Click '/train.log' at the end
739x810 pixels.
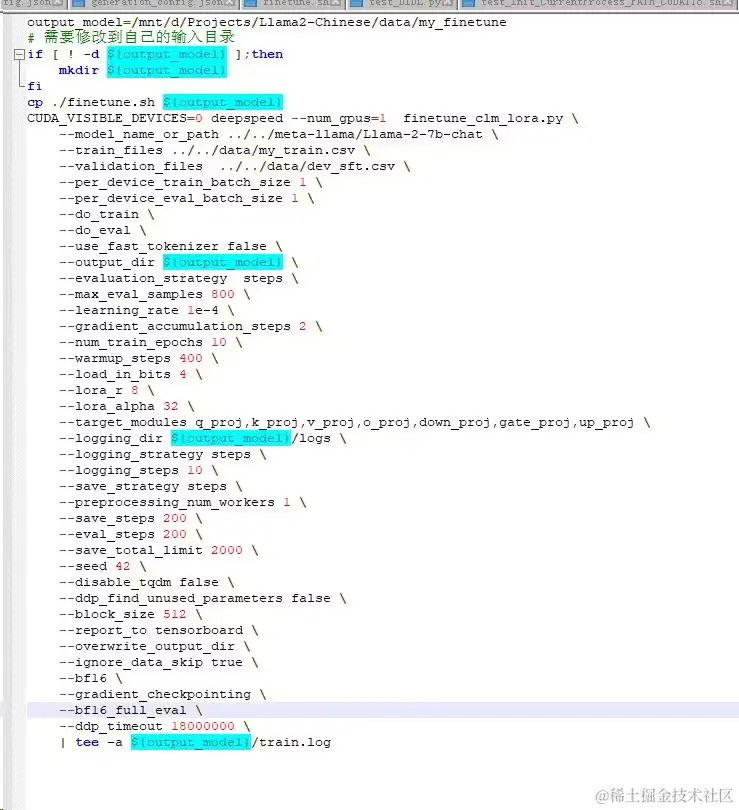click(x=291, y=743)
